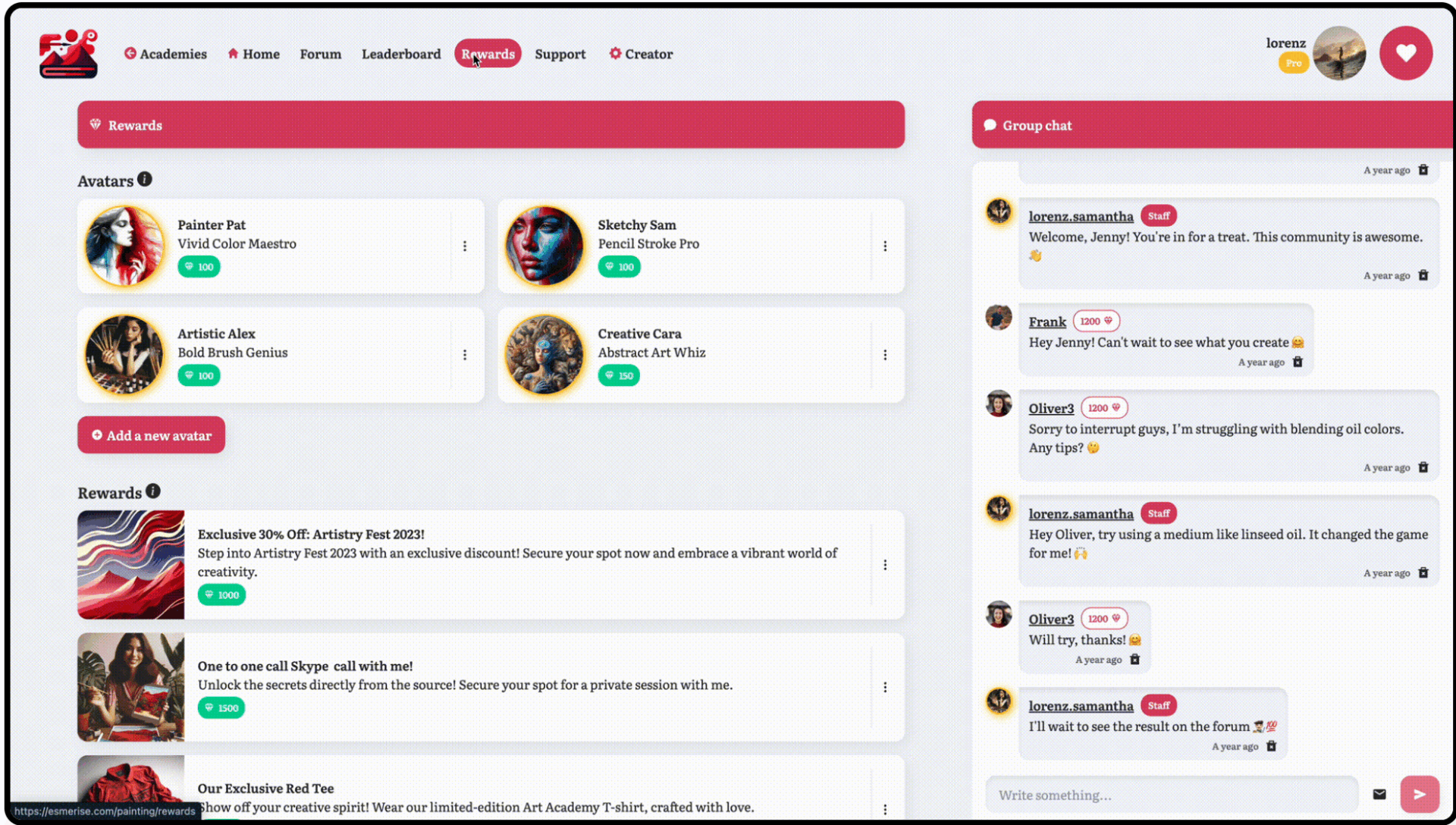Click the 1000 gem badge on Artistry Fest

coord(221,595)
